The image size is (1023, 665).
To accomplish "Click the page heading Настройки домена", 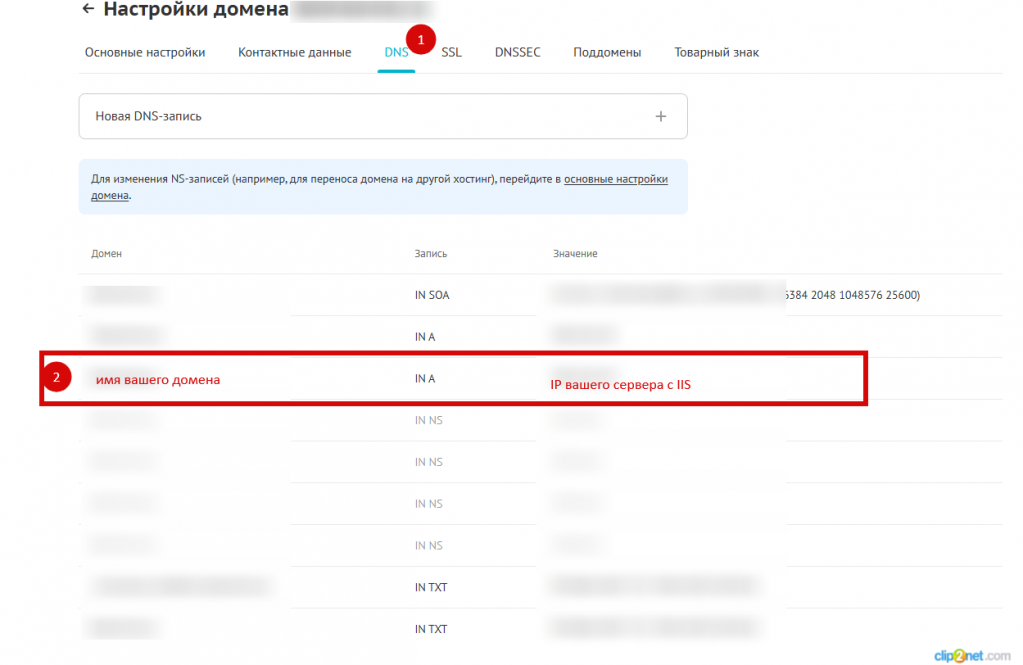I will click(196, 9).
